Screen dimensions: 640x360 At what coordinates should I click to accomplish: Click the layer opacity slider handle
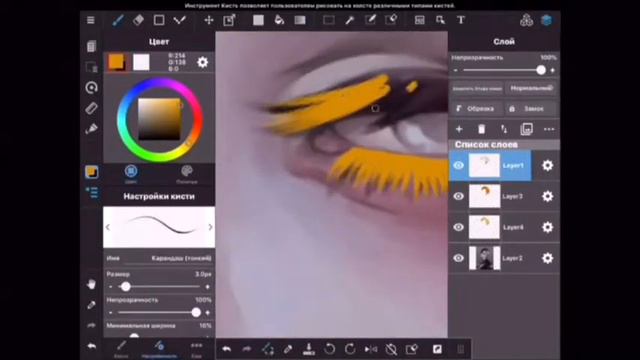tap(541, 70)
